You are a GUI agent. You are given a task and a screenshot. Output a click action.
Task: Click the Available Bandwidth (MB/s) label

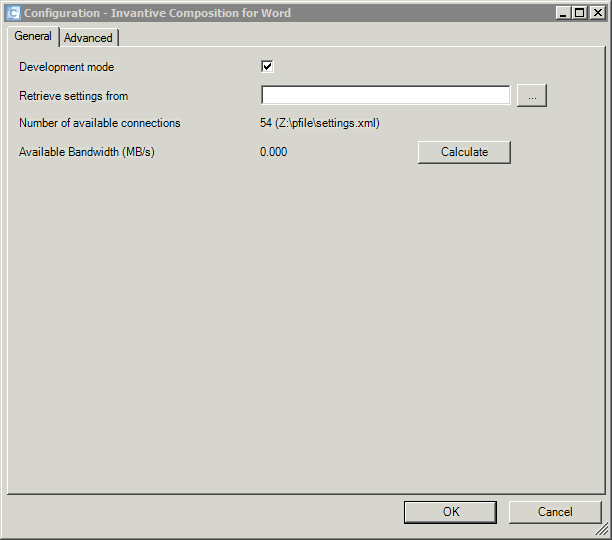87,152
